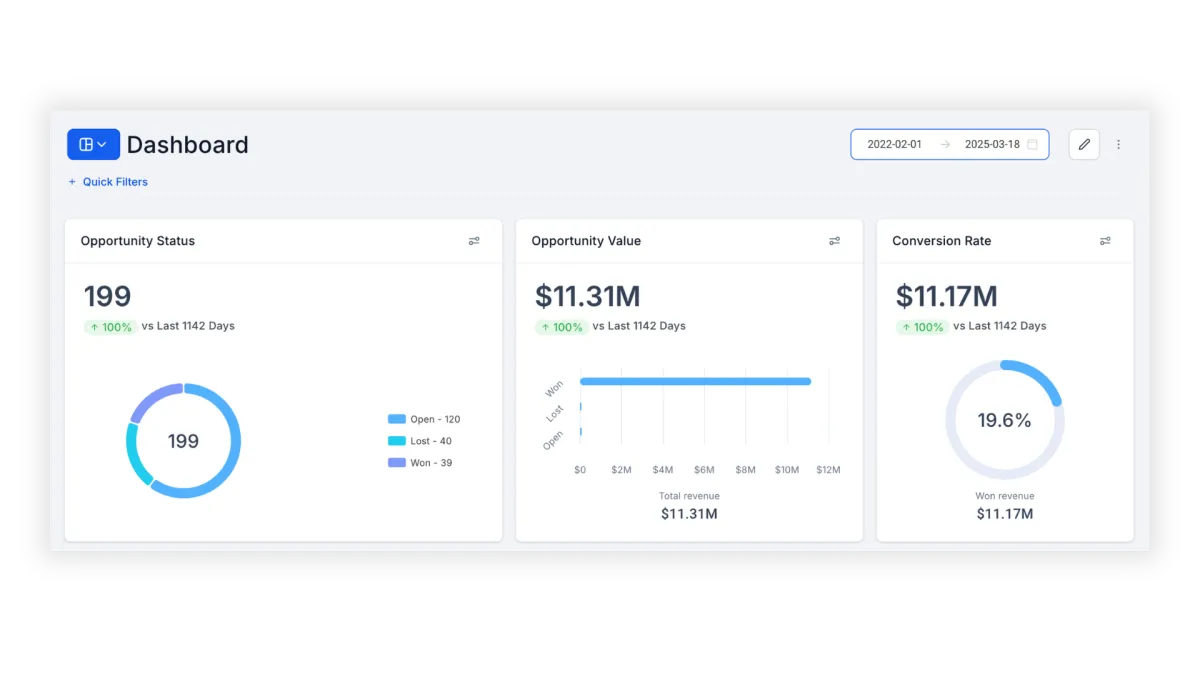Click the Opportunity Status card title
1200x675 pixels.
[138, 241]
